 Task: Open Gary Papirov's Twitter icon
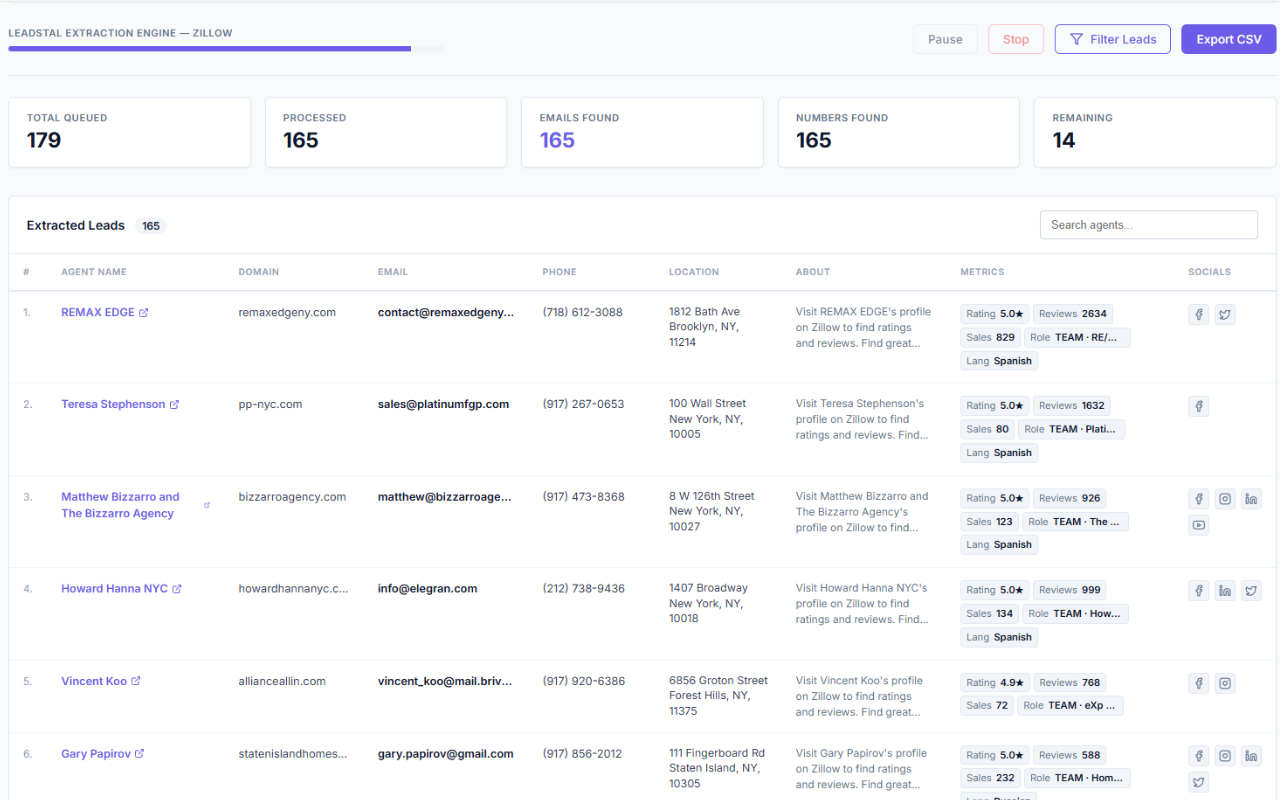coord(1199,782)
